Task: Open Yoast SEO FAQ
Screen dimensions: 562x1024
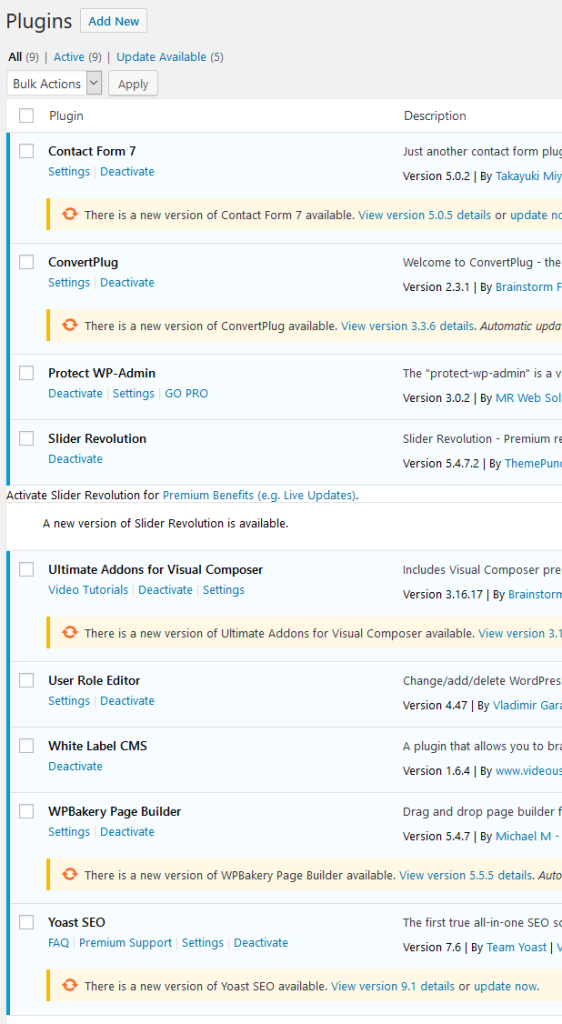Action: [59, 942]
